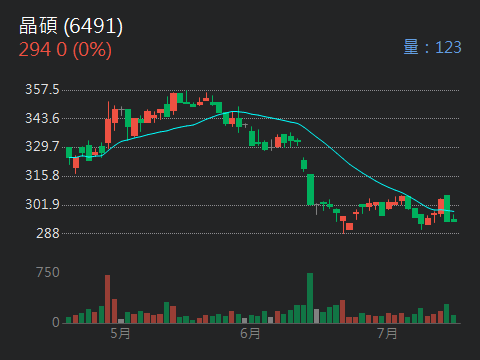
Task: Click the 0 volume axis label
Action: pos(56,322)
